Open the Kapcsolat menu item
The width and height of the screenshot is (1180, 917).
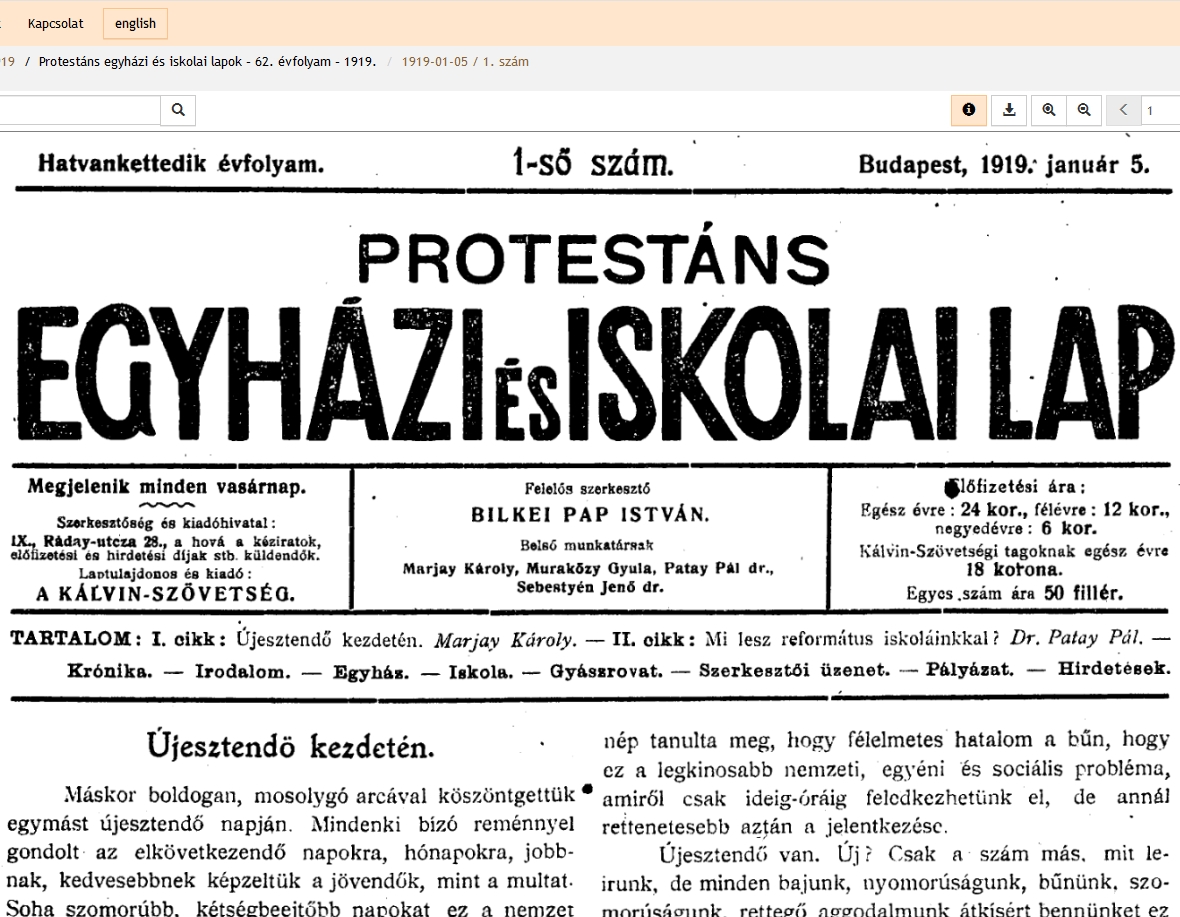pyautogui.click(x=56, y=23)
